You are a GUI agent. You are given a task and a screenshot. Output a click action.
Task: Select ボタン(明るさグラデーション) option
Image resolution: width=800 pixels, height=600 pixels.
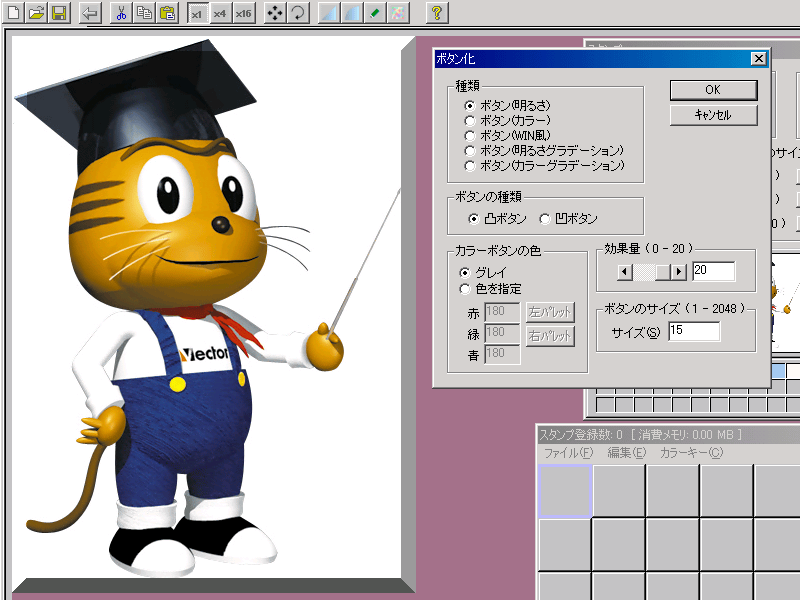(544, 151)
